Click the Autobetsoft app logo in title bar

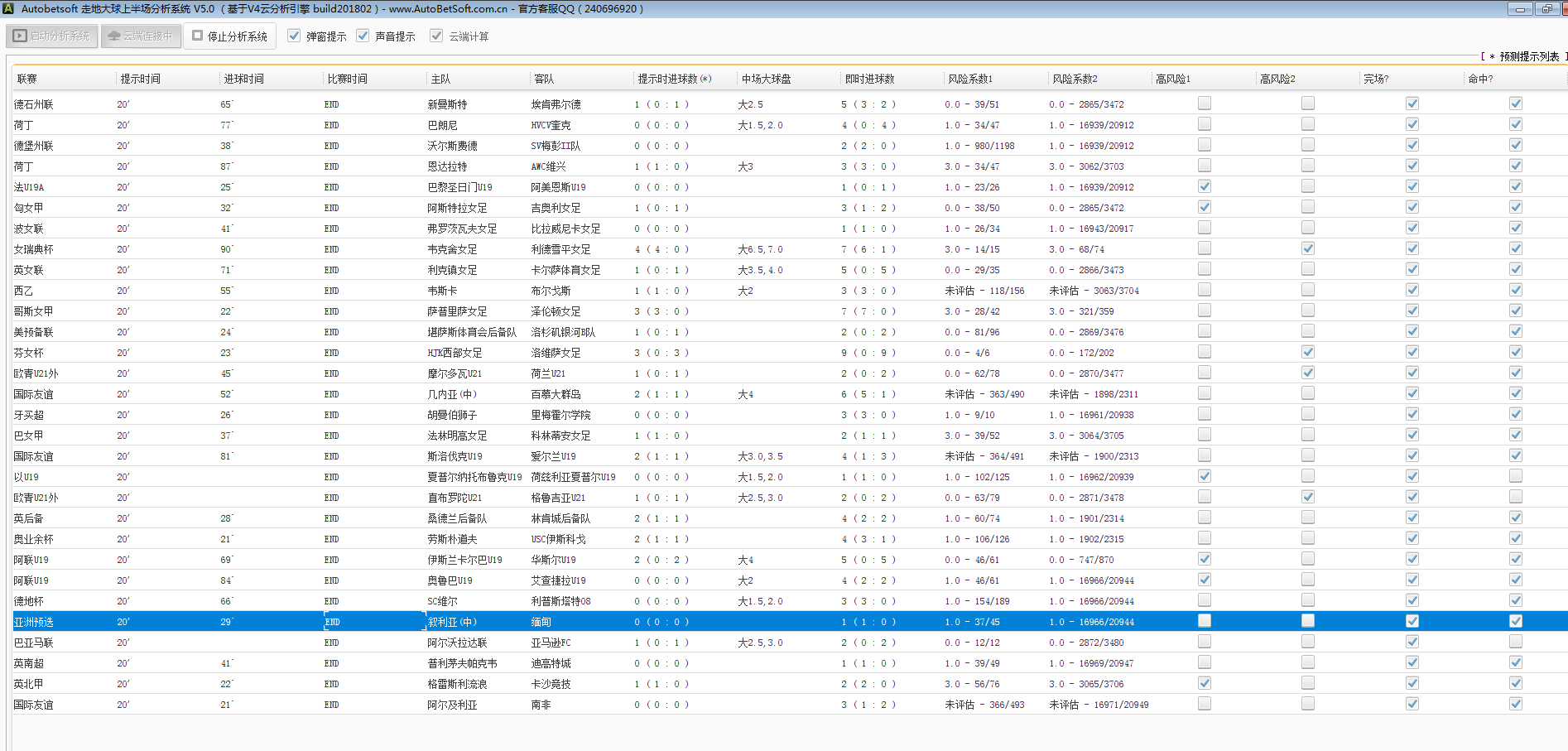(x=8, y=8)
